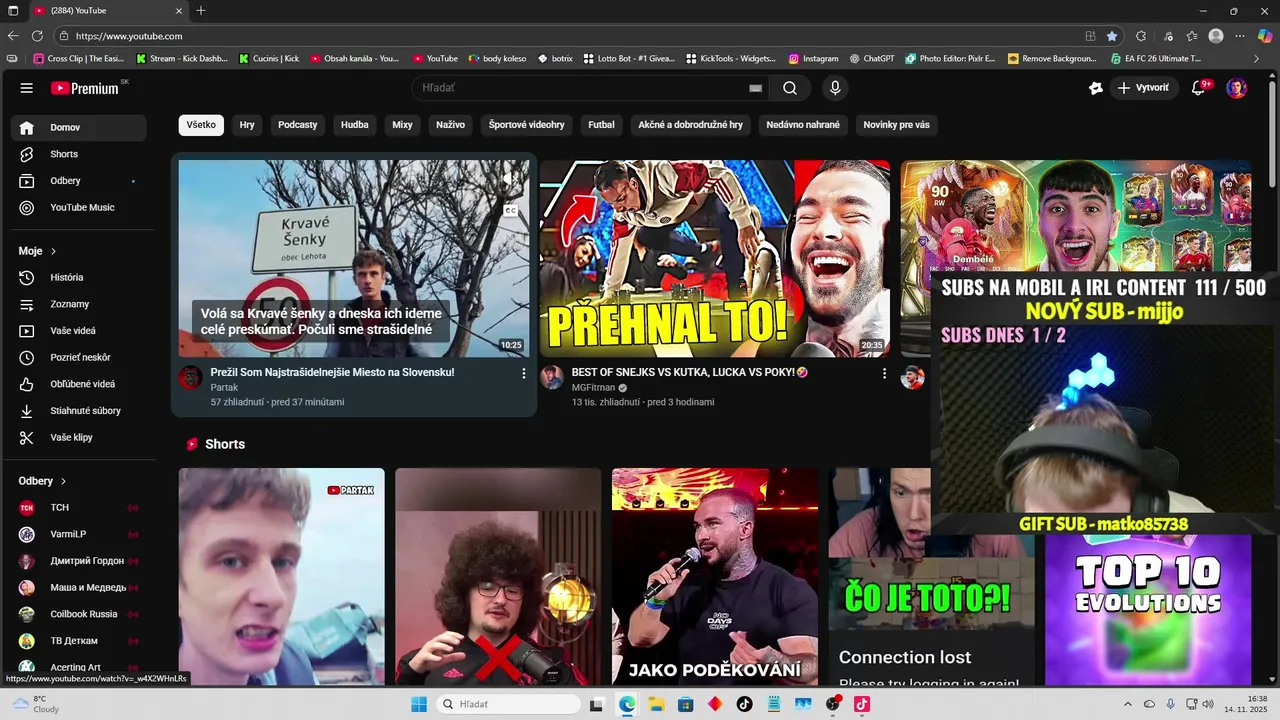
Task: Open Domov in the sidebar
Action: click(78, 127)
